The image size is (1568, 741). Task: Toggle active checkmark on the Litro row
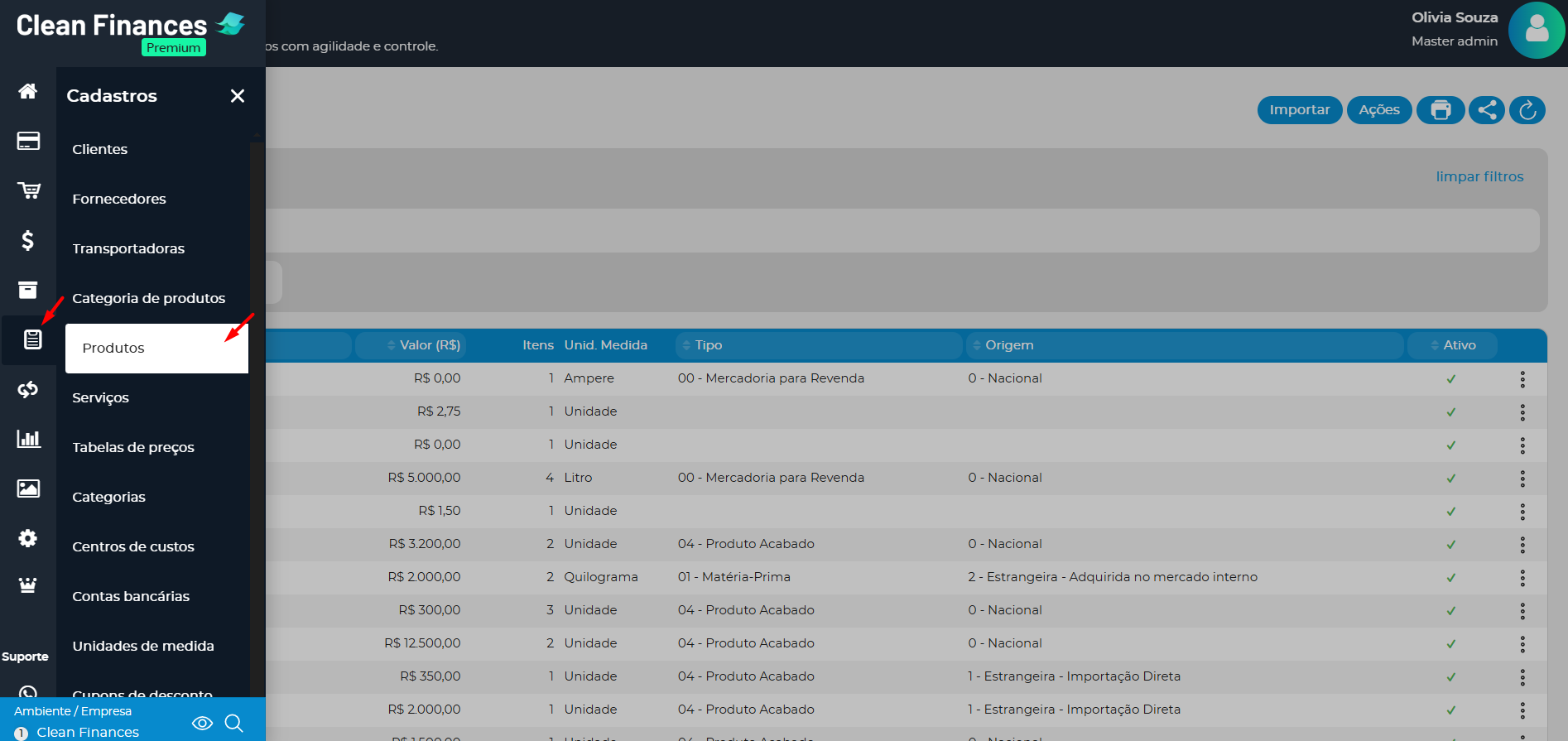click(x=1450, y=479)
